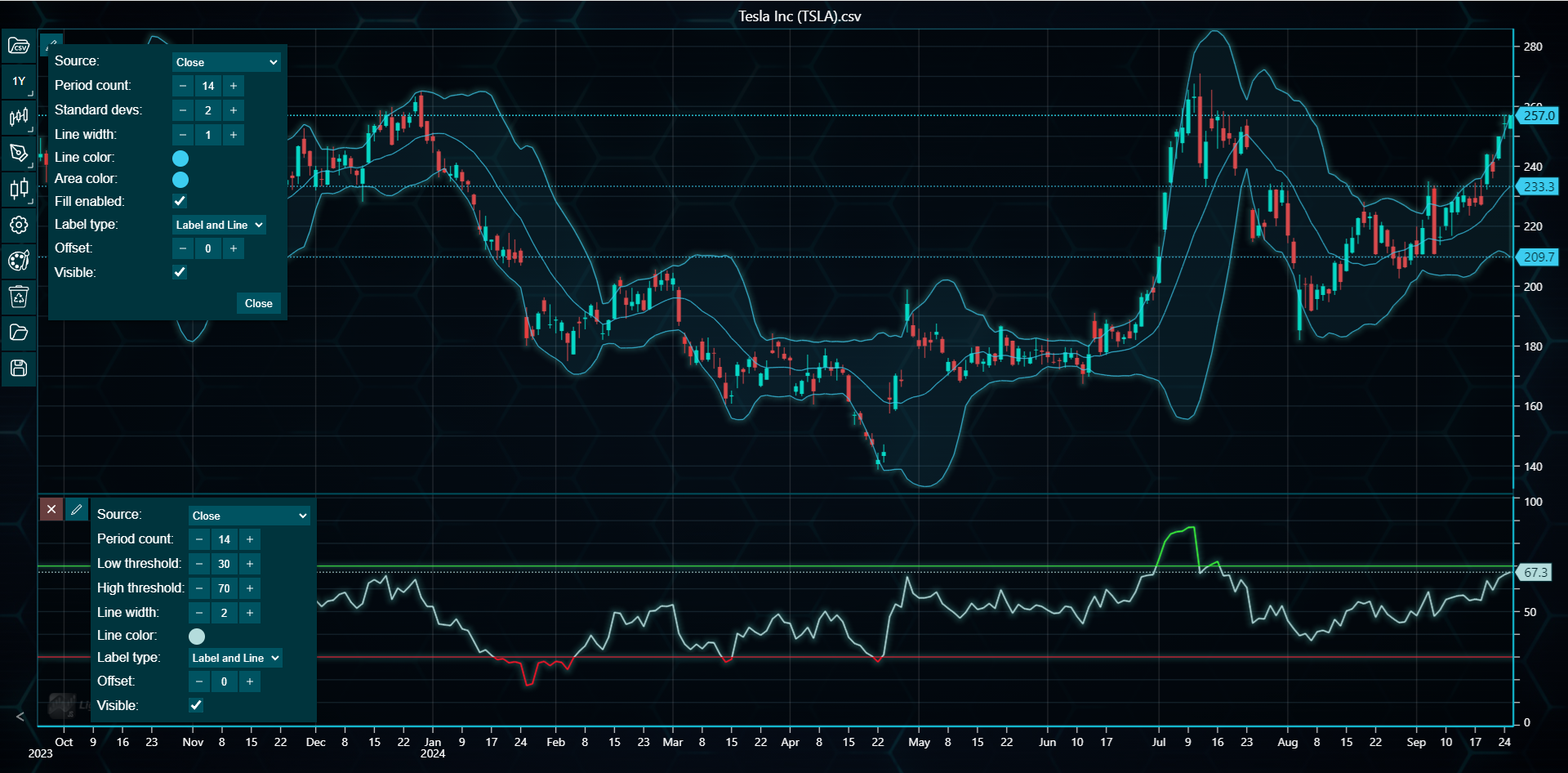
Task: Open Source dropdown in RSI settings
Action: 249,516
